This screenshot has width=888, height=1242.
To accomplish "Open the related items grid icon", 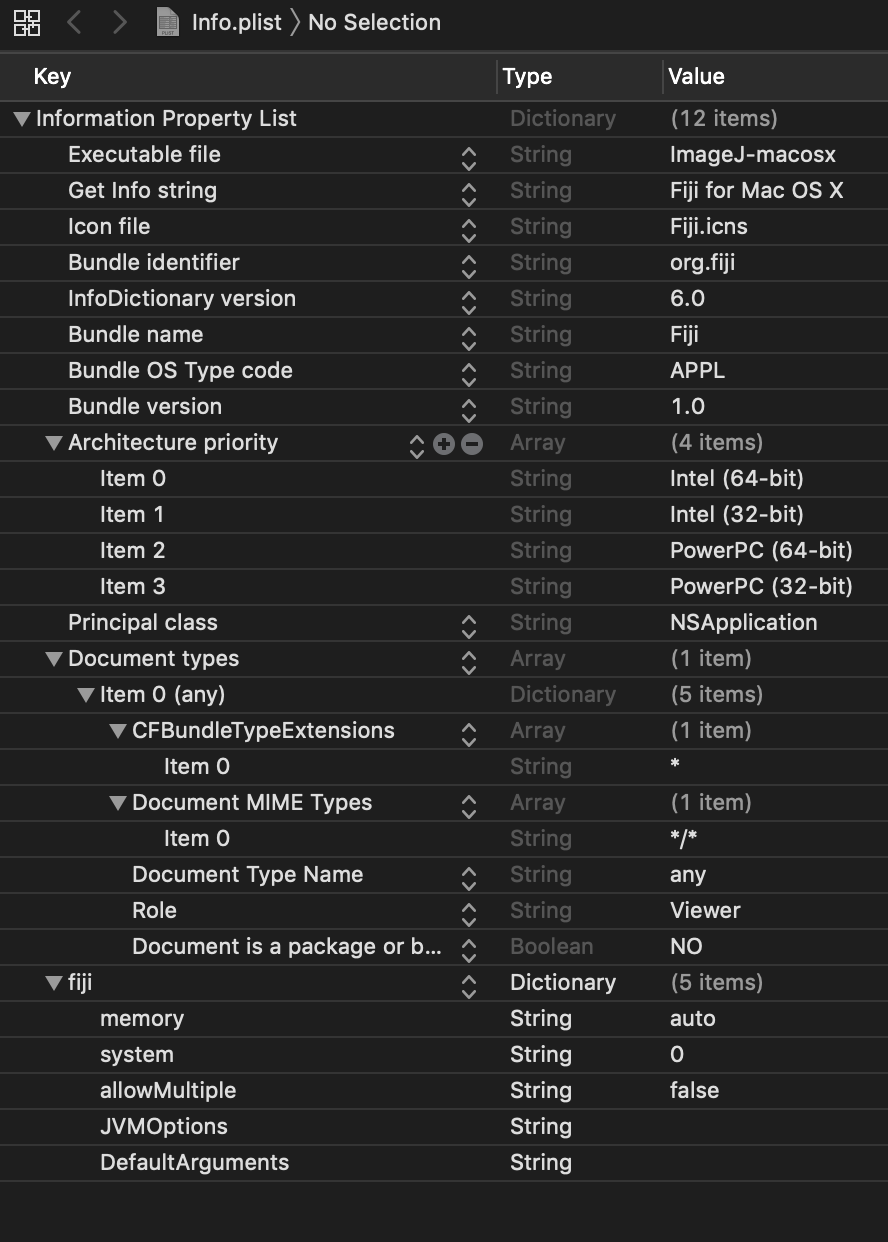I will (x=27, y=22).
